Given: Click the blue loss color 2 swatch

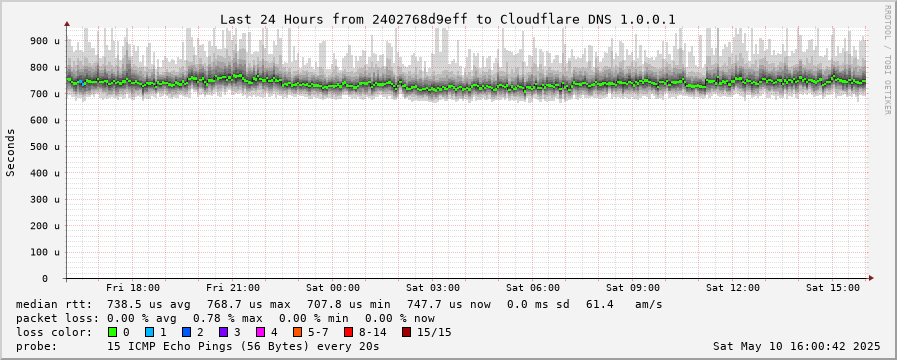Looking at the screenshot, I should (186, 332).
